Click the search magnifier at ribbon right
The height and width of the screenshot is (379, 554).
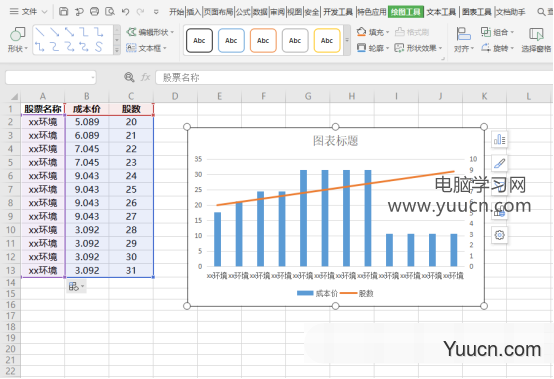pos(541,12)
